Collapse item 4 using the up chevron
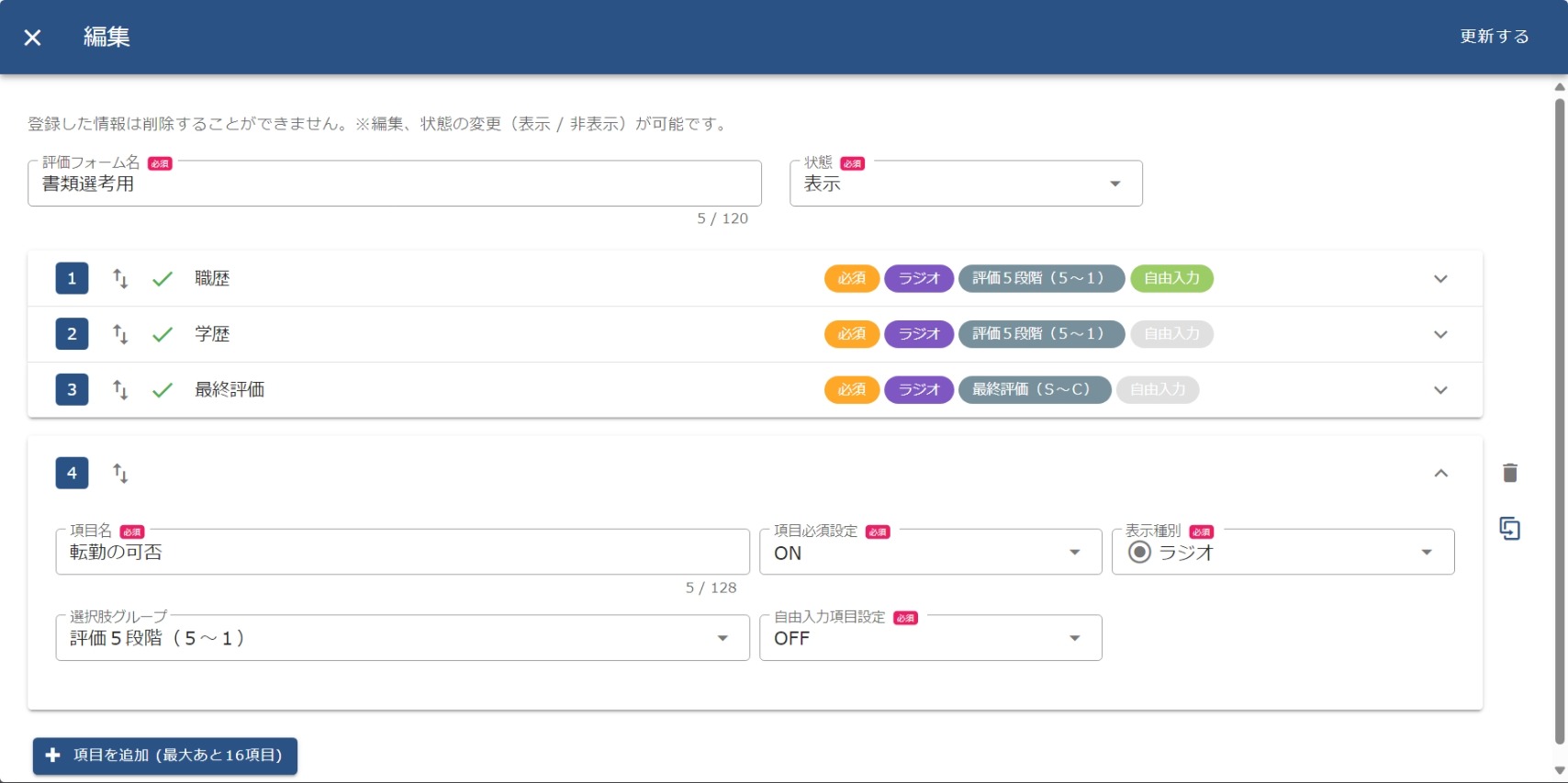This screenshot has height=783, width=1568. (1440, 474)
